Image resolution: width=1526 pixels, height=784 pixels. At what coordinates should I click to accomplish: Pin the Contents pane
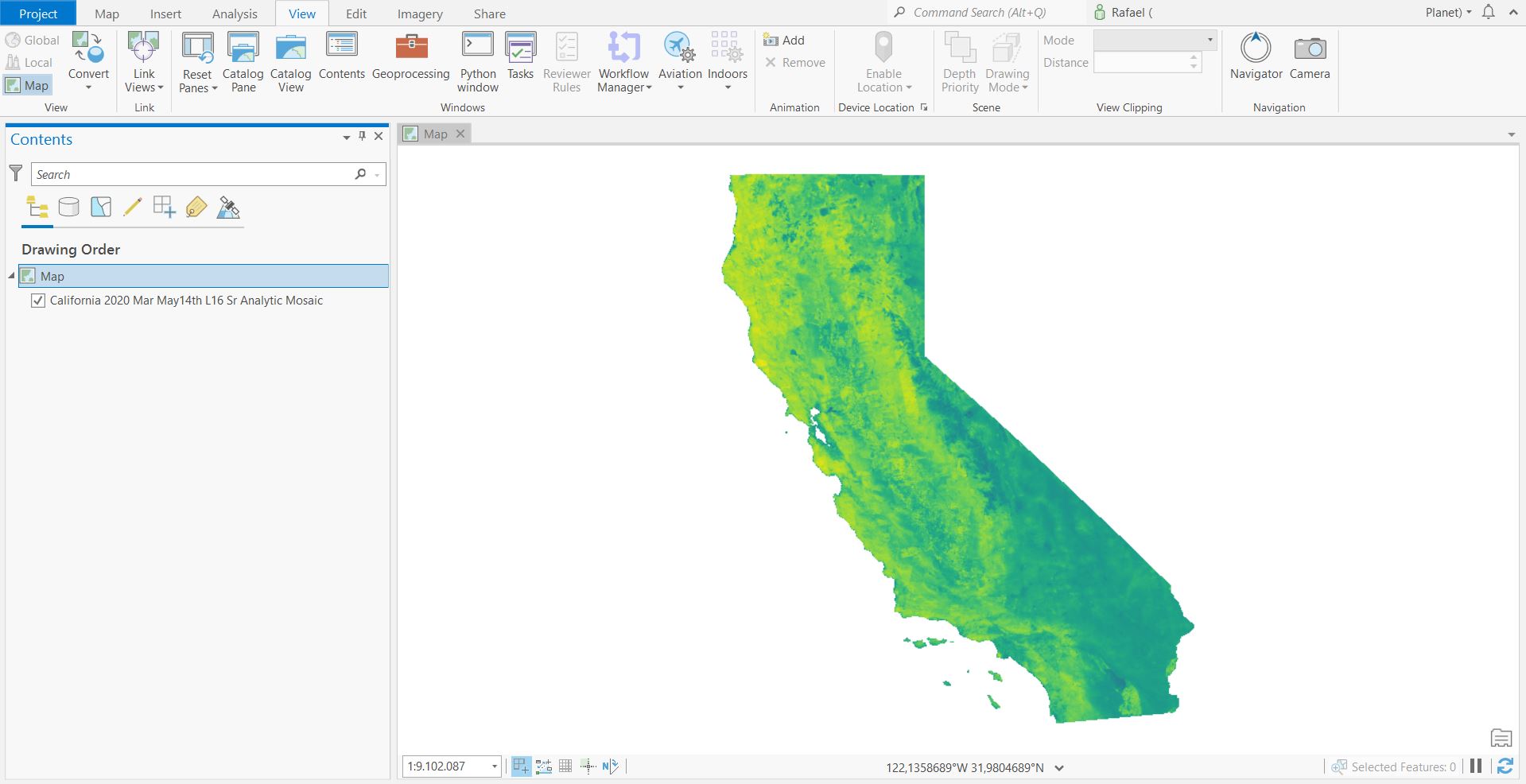click(x=362, y=137)
